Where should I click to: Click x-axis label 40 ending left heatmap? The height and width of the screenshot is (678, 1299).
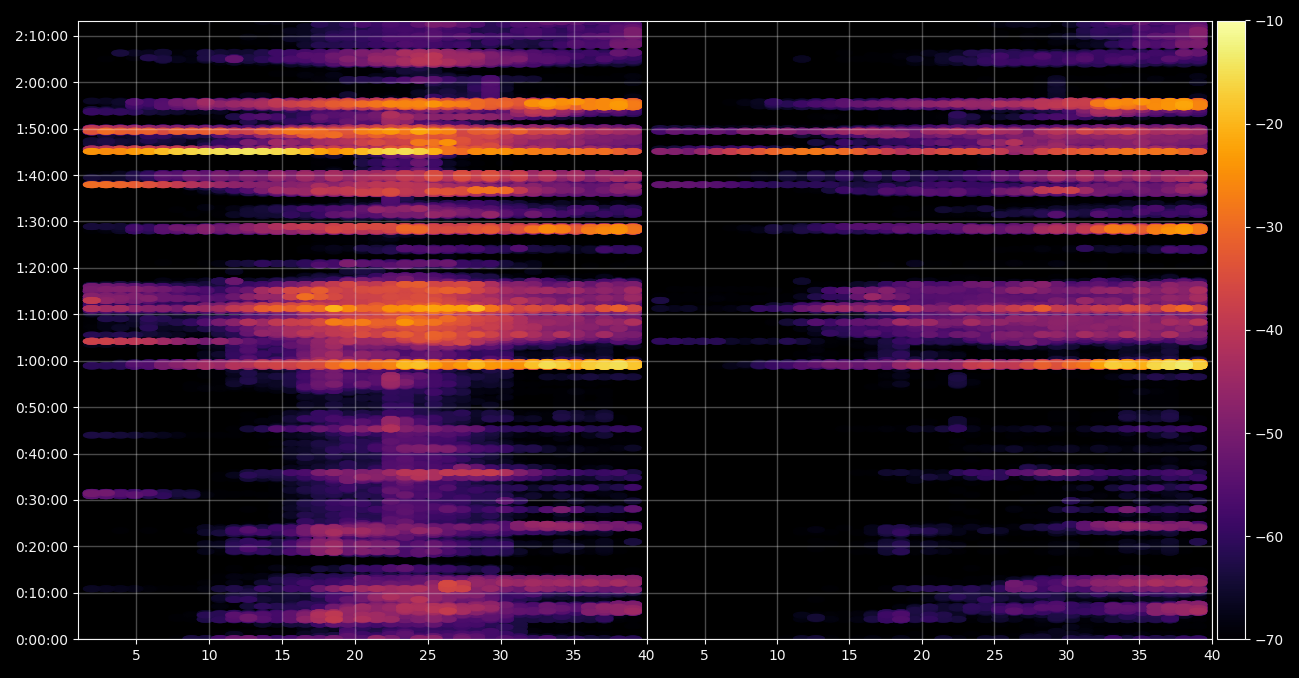point(647,656)
